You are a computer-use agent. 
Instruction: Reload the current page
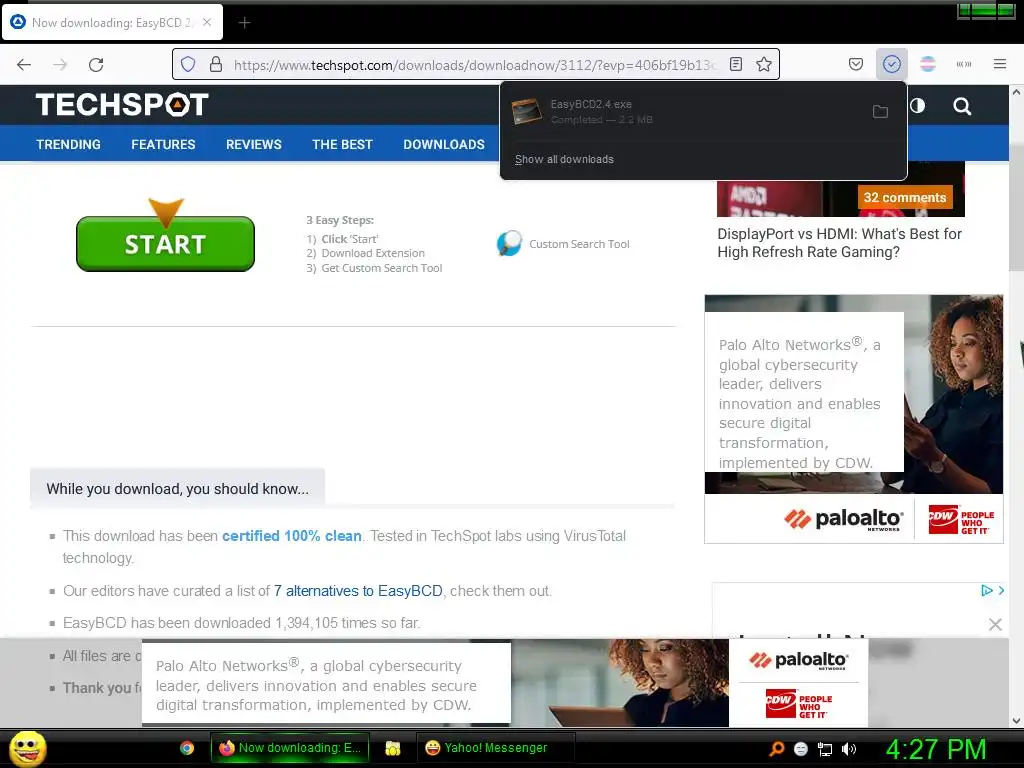[x=96, y=65]
